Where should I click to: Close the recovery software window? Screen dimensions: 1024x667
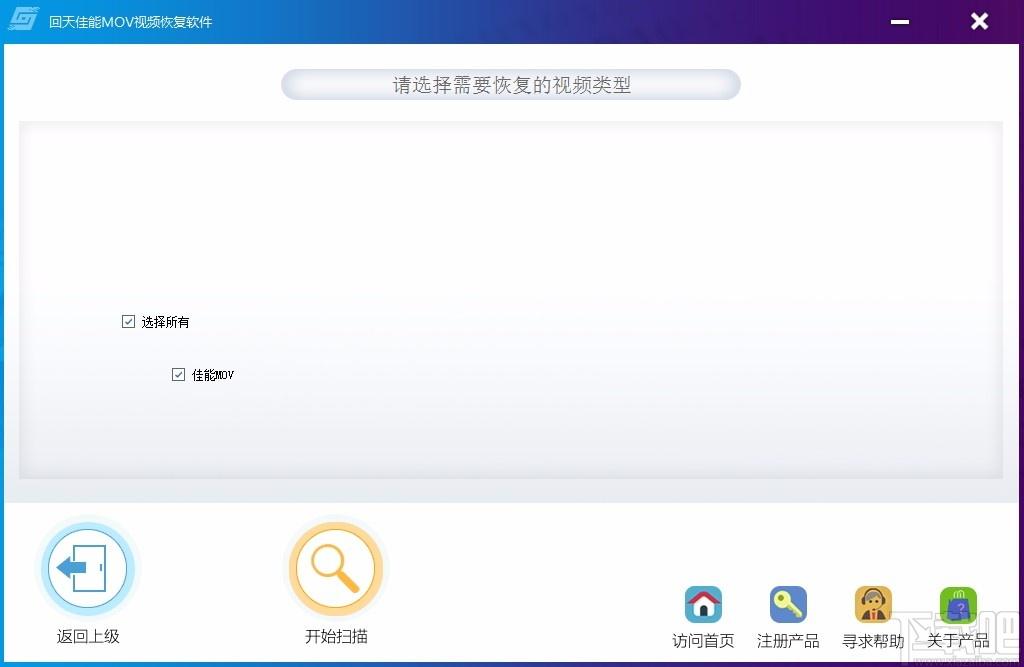pos(979,22)
